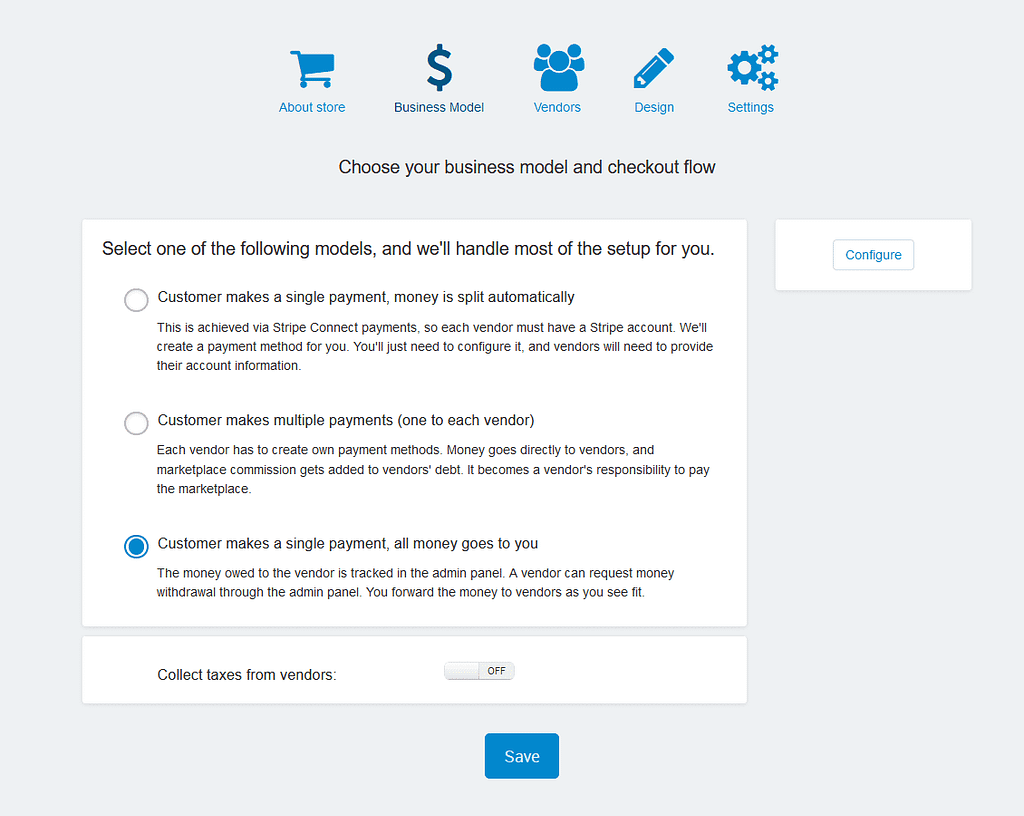Go to the Business Model step label
1024x816 pixels.
[x=439, y=107]
